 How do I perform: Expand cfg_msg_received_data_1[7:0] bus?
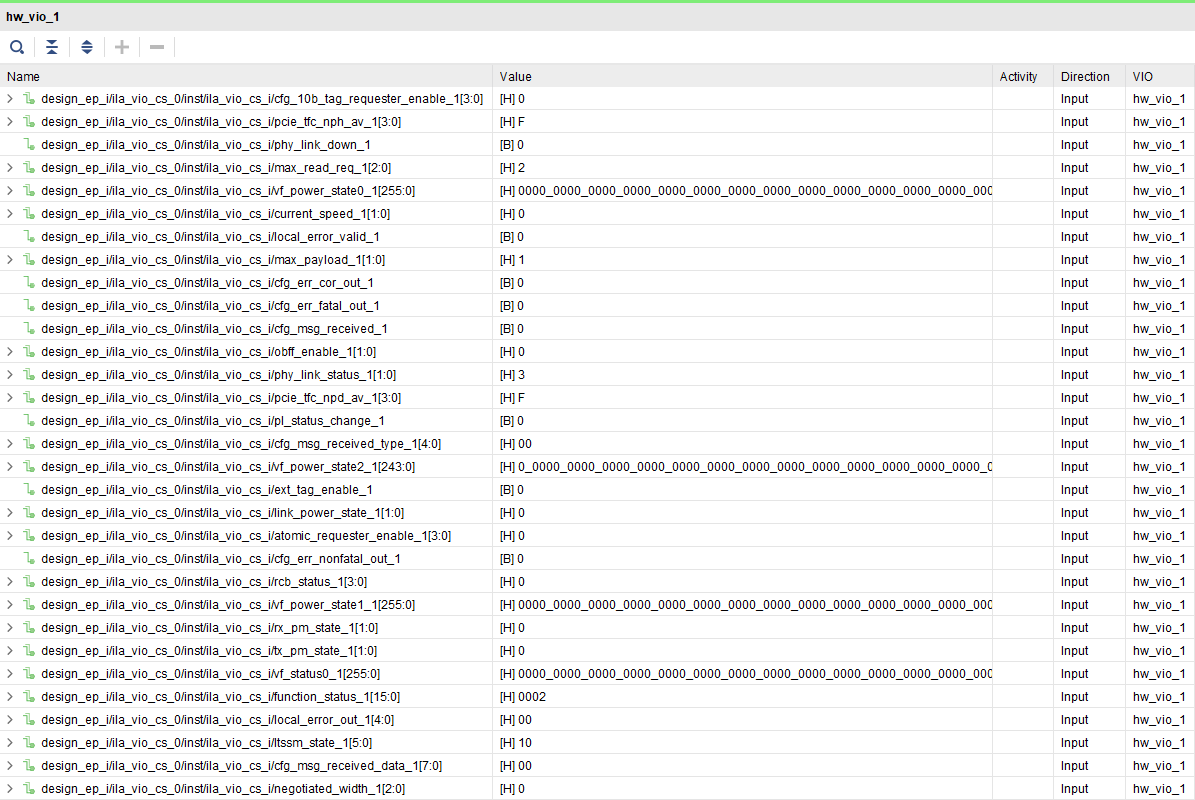(x=10, y=766)
